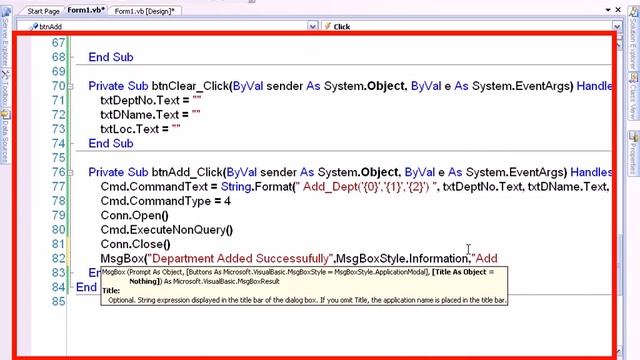Open the Data Sources side panel

point(5,137)
